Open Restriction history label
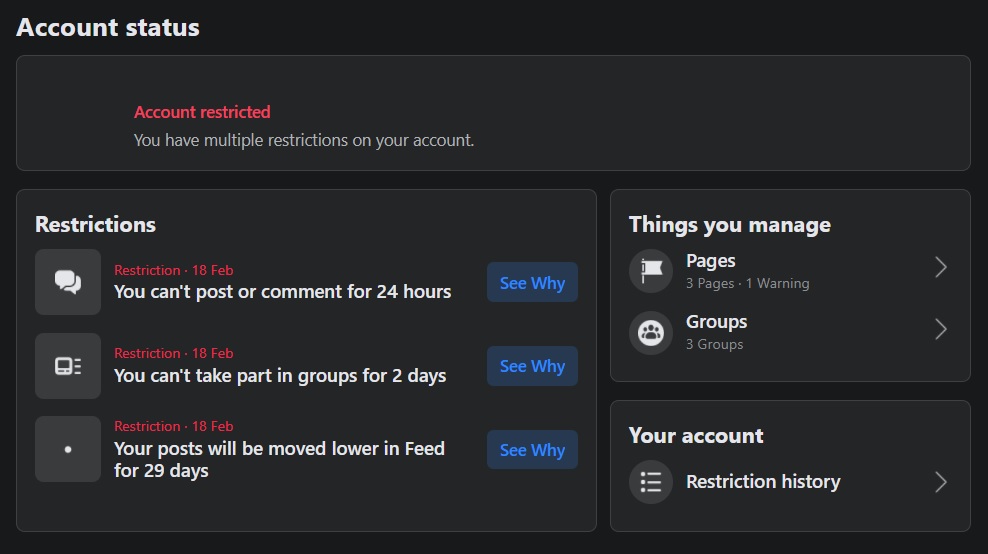Image resolution: width=988 pixels, height=554 pixels. (x=763, y=482)
